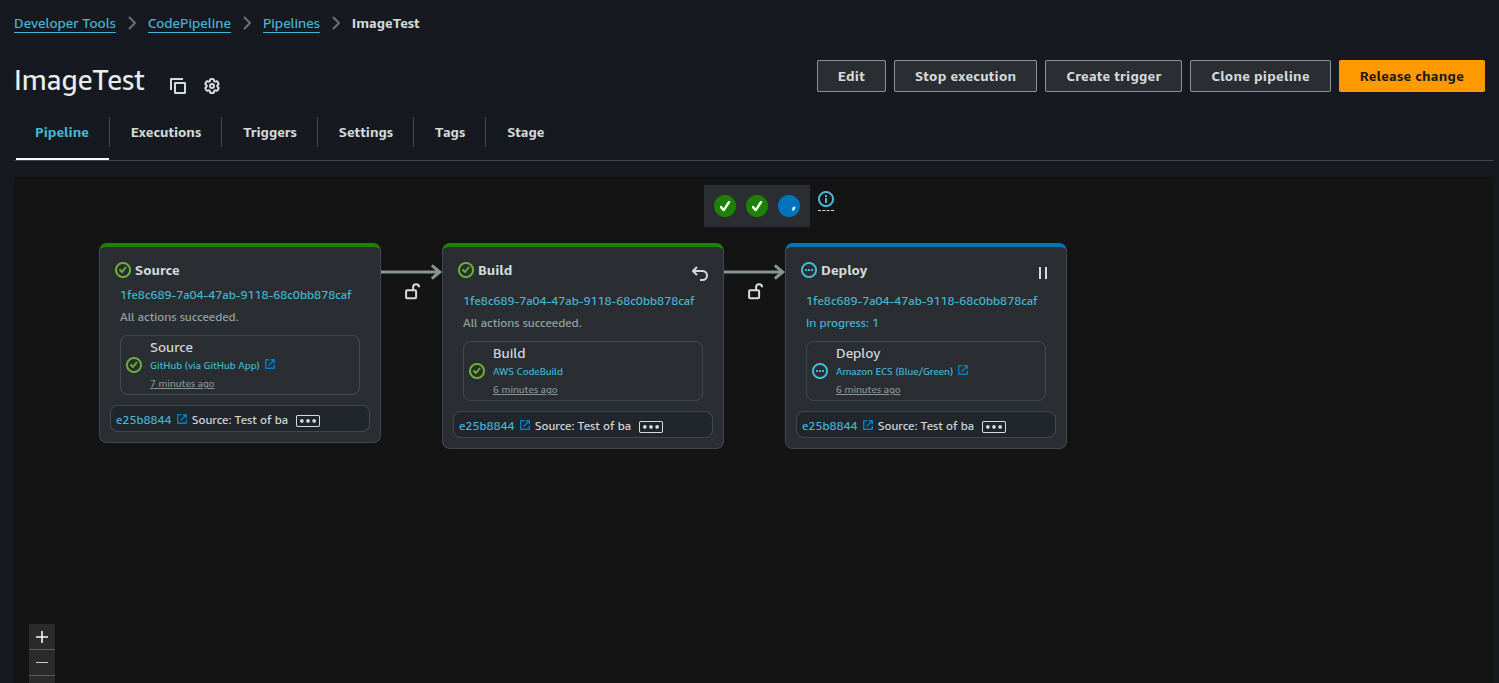1499x683 pixels.
Task: Click Build stage success status icon
Action: point(466,270)
